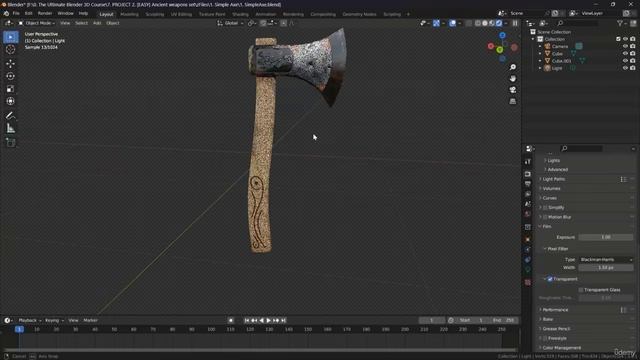Select the Rotate tool

(x=11, y=76)
